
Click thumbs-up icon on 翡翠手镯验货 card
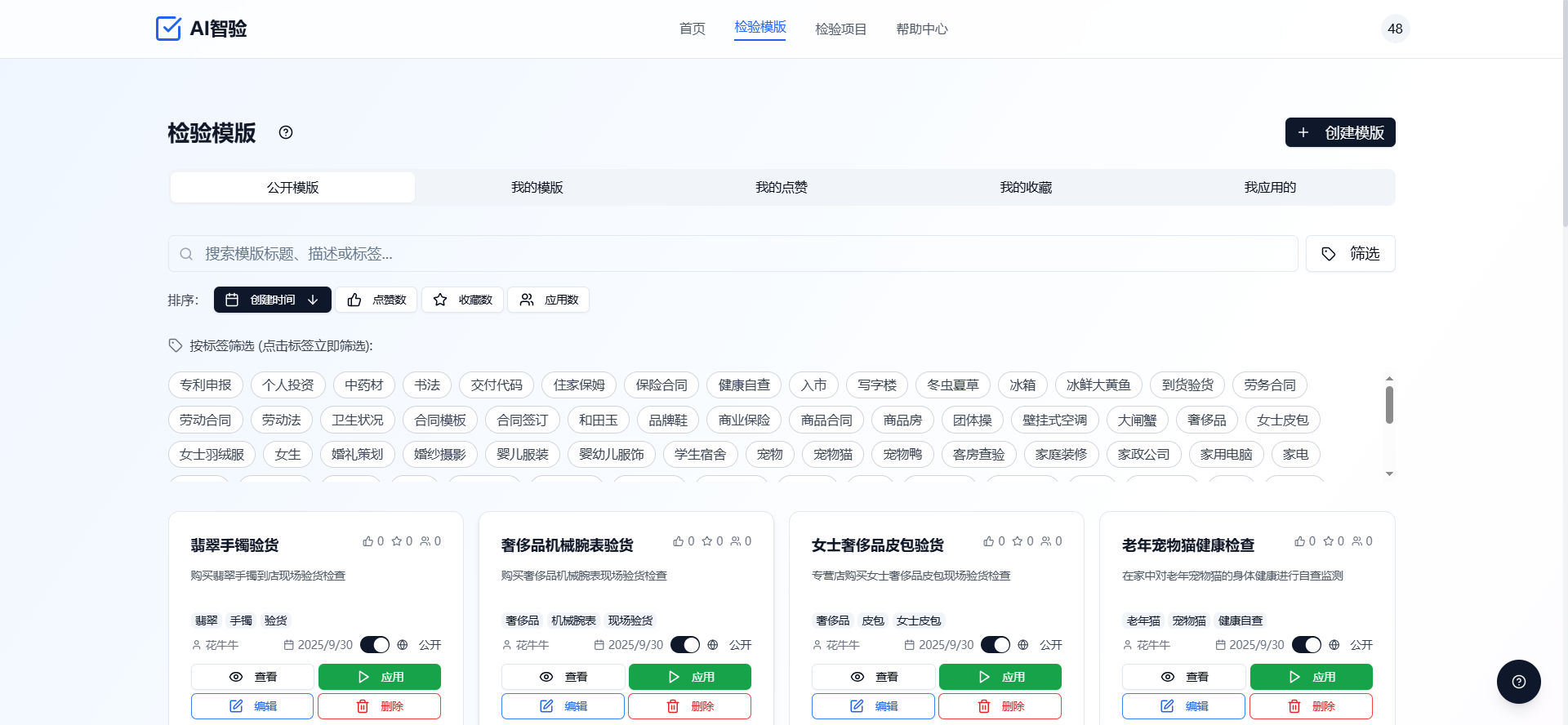click(368, 541)
